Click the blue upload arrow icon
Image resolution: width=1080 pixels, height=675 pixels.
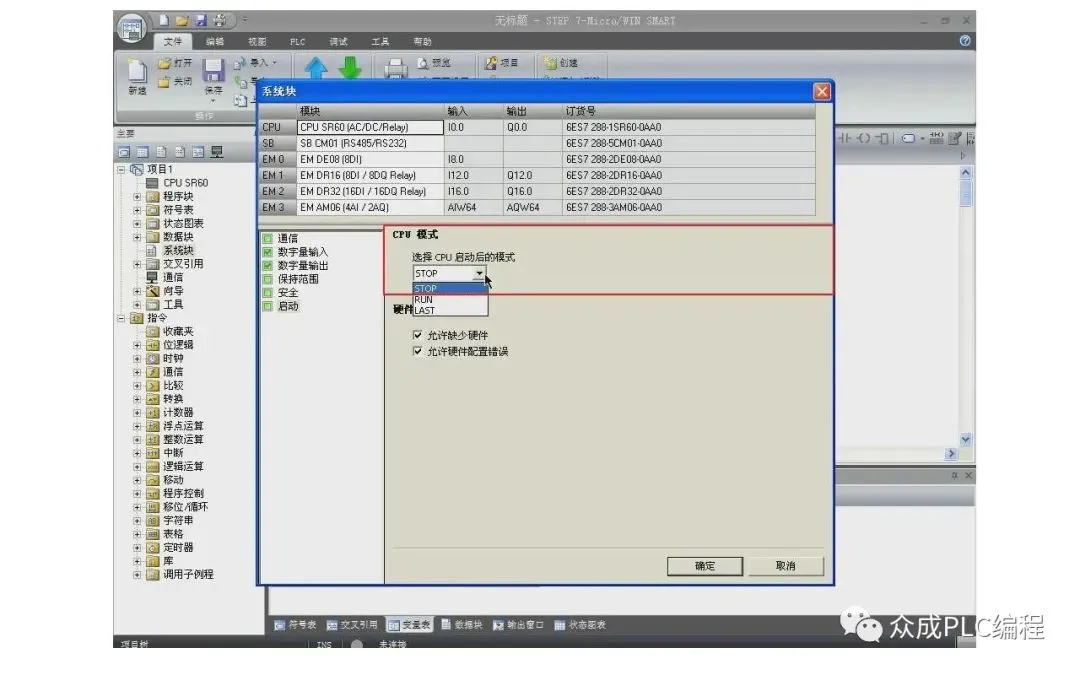[315, 68]
